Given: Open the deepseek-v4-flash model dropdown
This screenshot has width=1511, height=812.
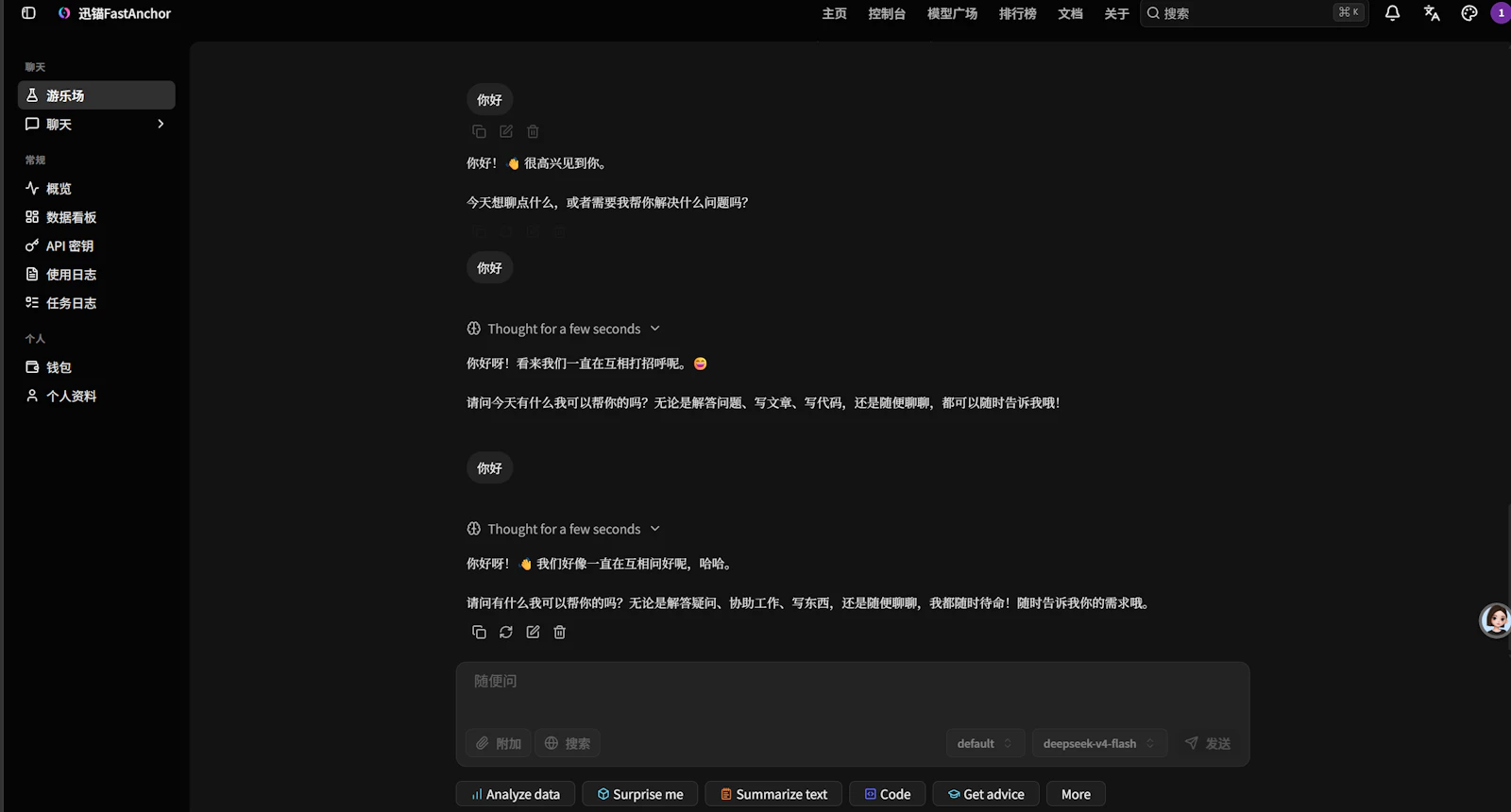Looking at the screenshot, I should coord(1099,743).
